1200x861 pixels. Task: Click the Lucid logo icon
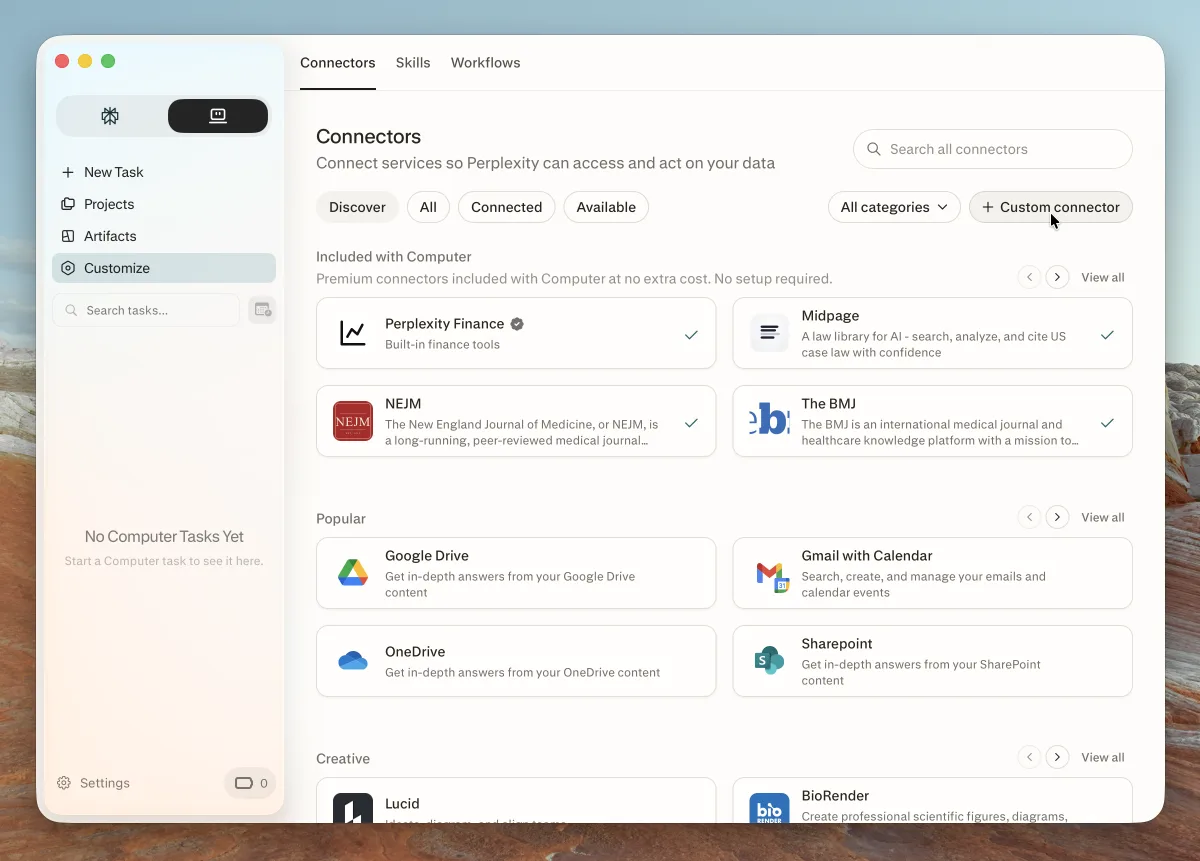(x=353, y=808)
